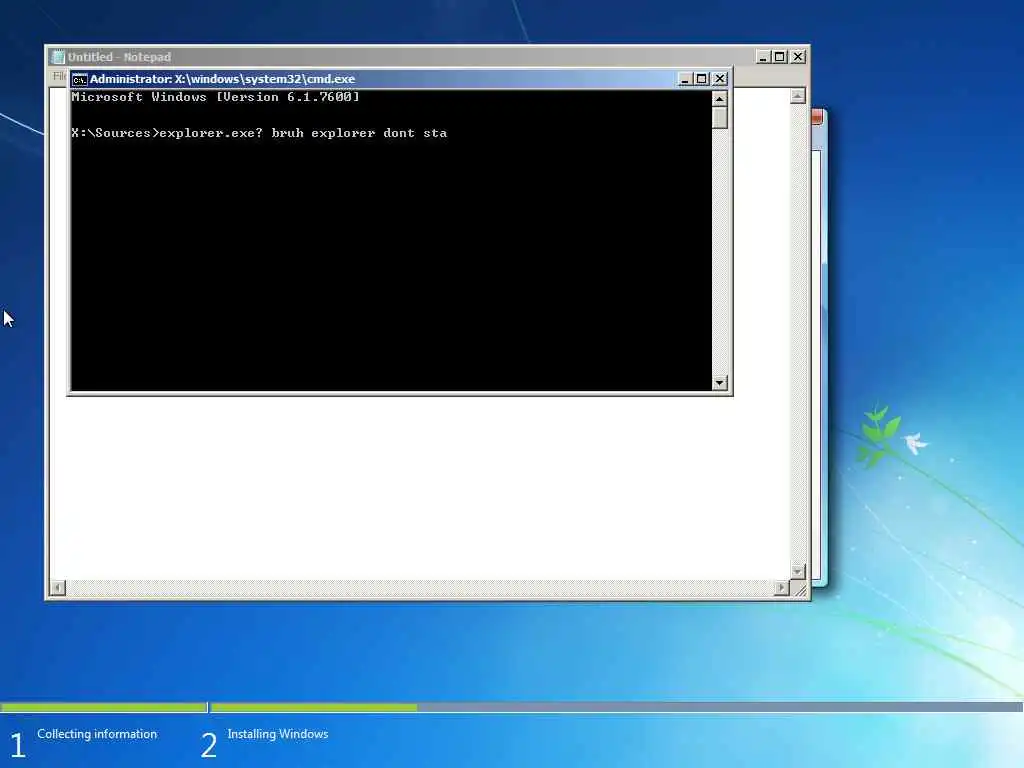The height and width of the screenshot is (768, 1024).
Task: Click Notepad's vertical scrollbar down arrow
Action: tap(797, 571)
